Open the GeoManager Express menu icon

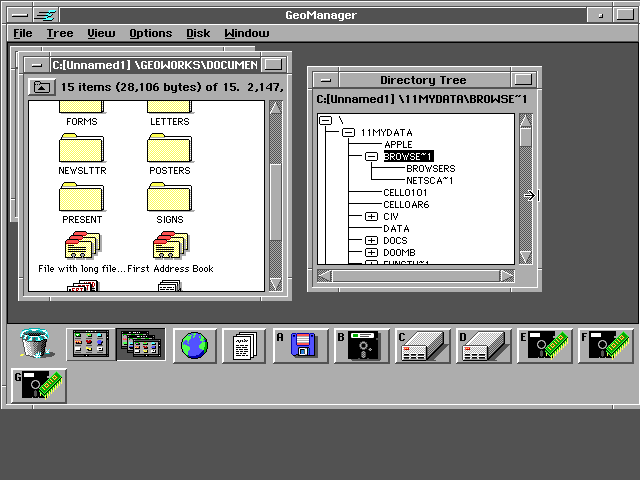tap(46, 16)
